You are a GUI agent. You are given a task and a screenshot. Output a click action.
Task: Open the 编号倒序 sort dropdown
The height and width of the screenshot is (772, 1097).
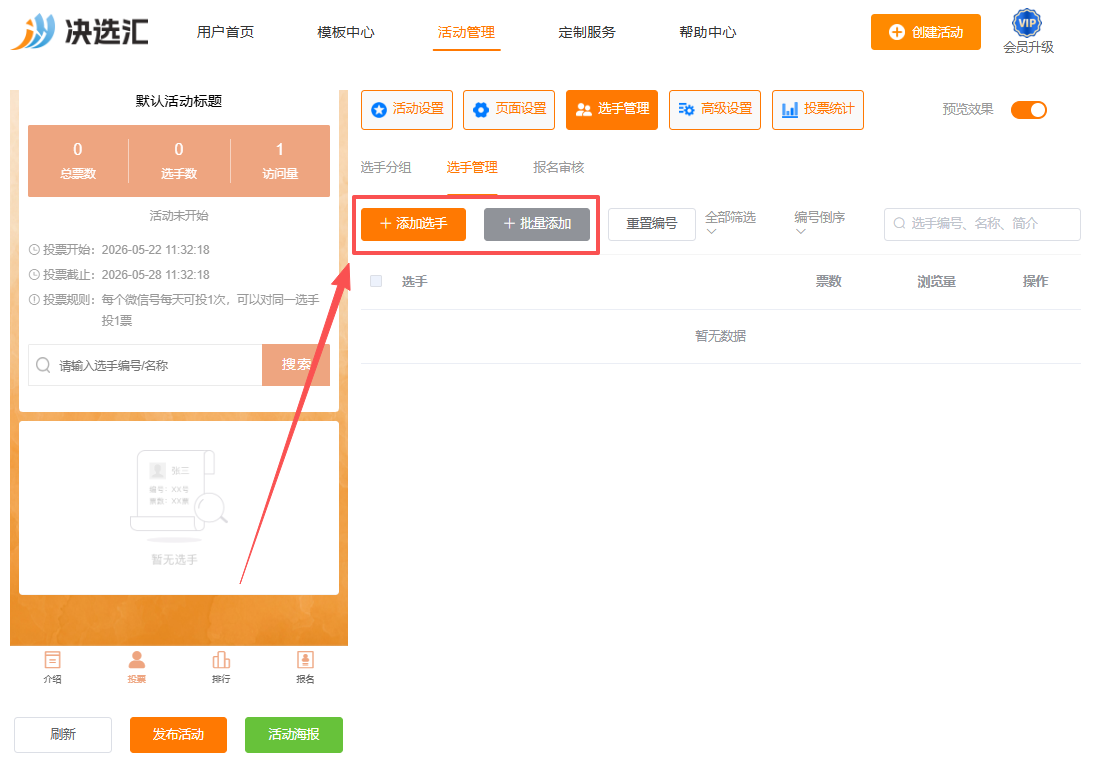819,223
